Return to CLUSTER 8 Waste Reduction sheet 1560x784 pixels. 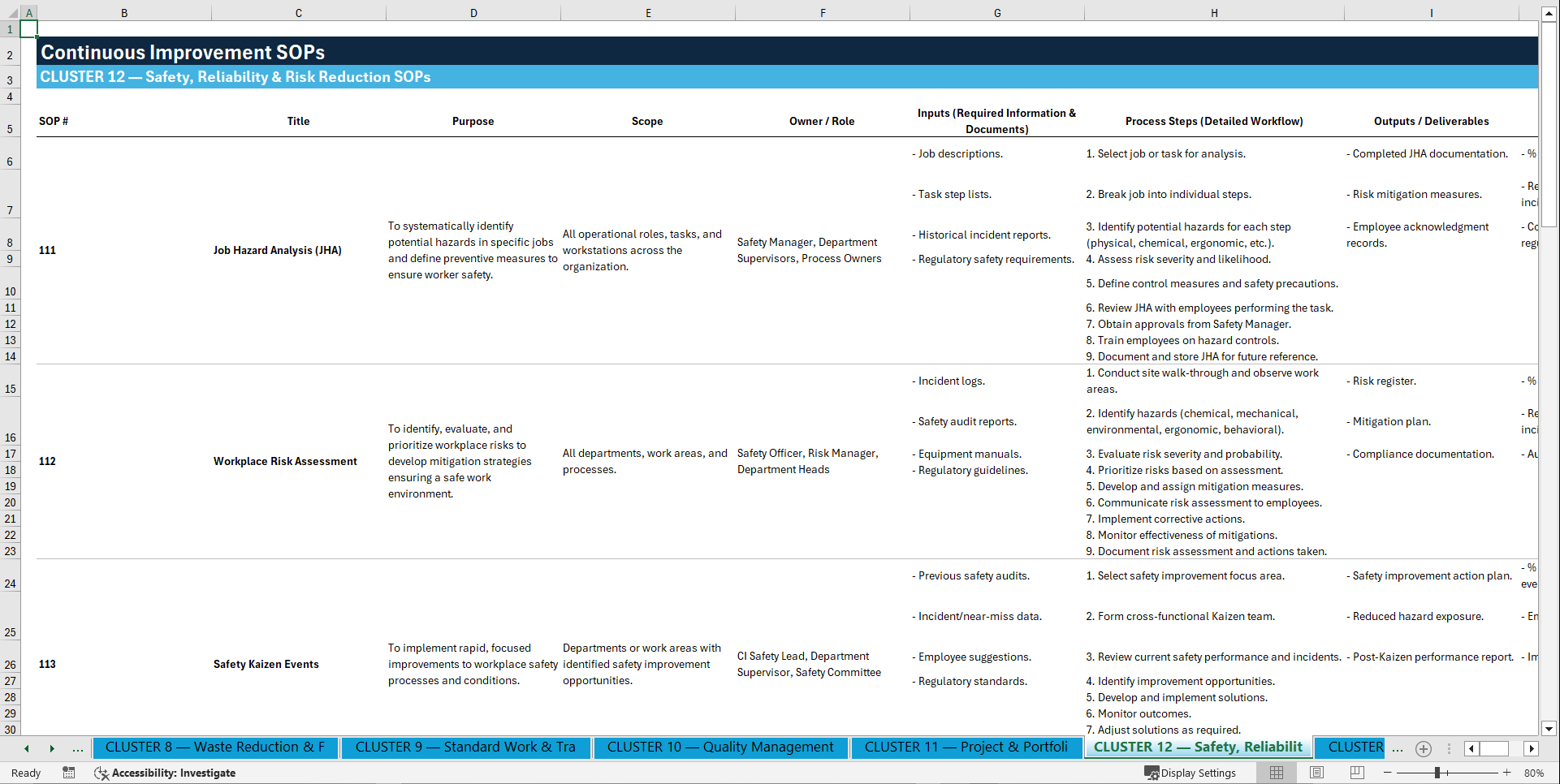[x=215, y=747]
